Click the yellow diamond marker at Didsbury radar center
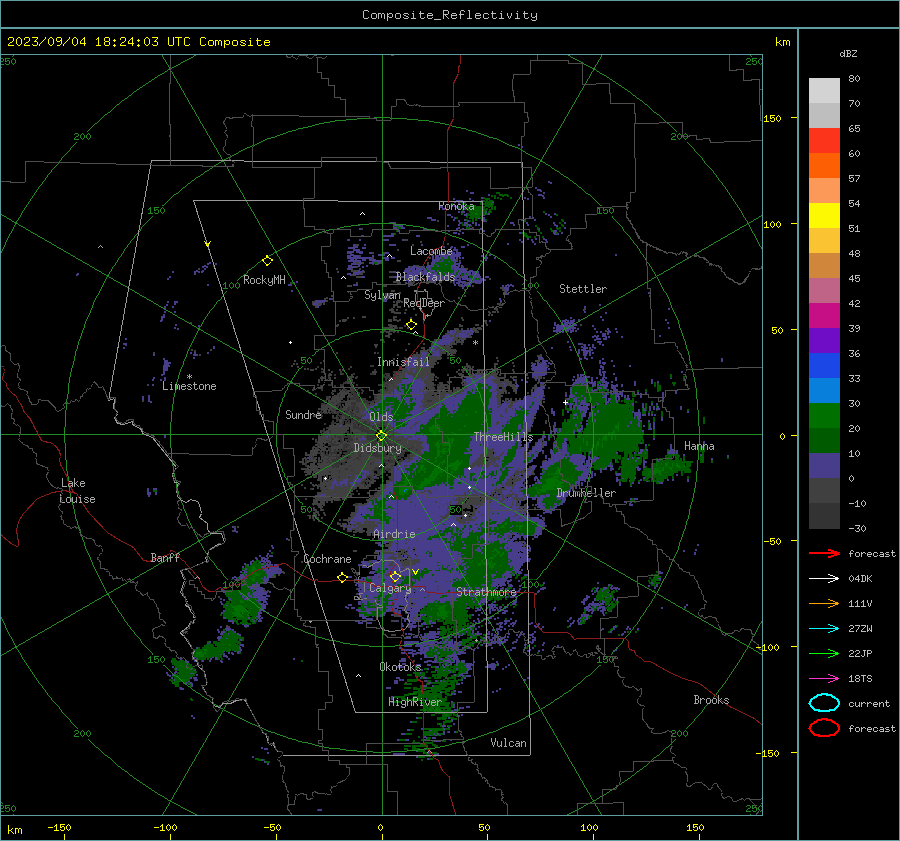The image size is (900, 841). pos(381,436)
